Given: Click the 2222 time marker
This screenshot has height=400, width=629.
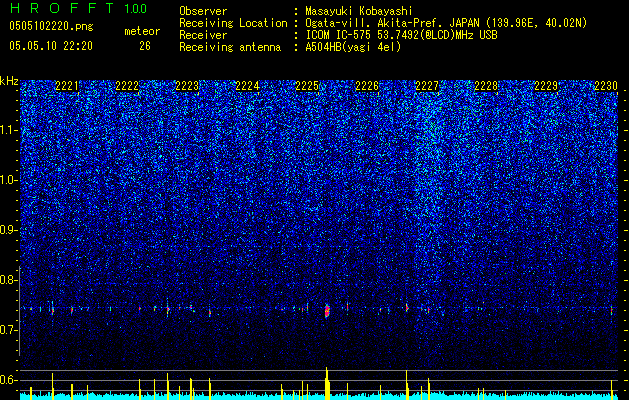Looking at the screenshot, I should coord(127,86).
